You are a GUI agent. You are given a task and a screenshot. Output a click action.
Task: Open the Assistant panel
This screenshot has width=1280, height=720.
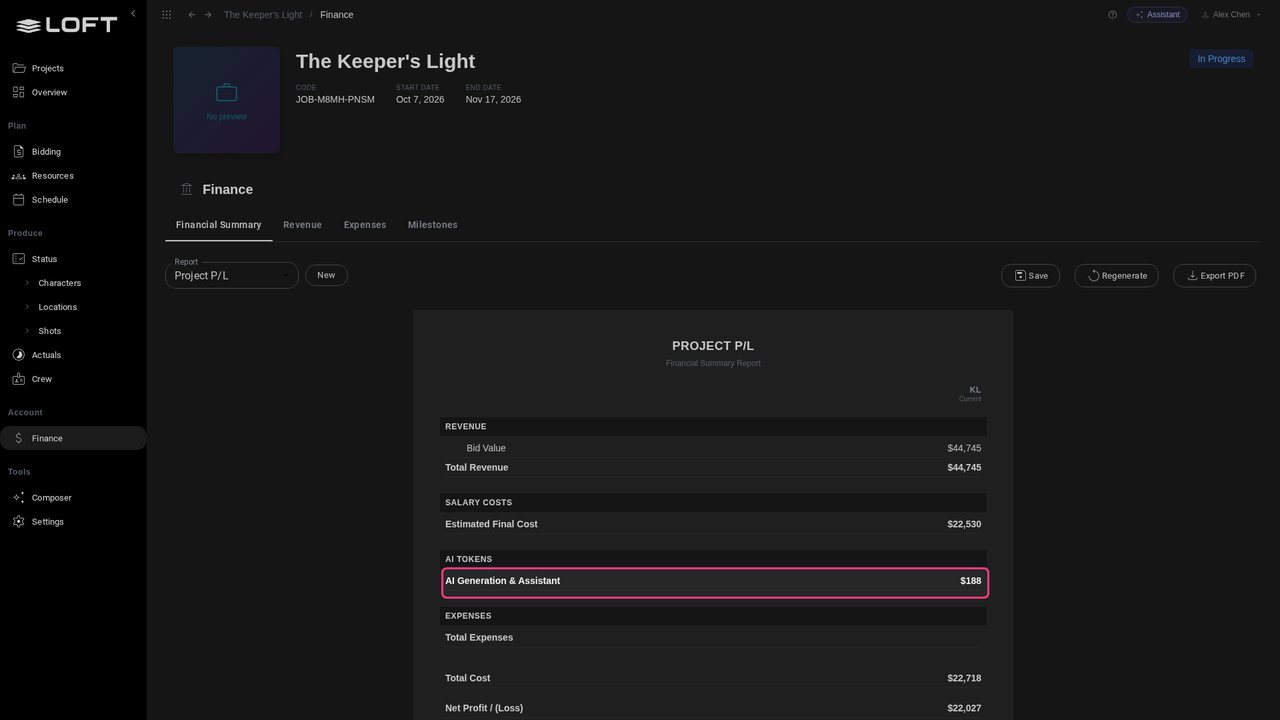[1157, 15]
